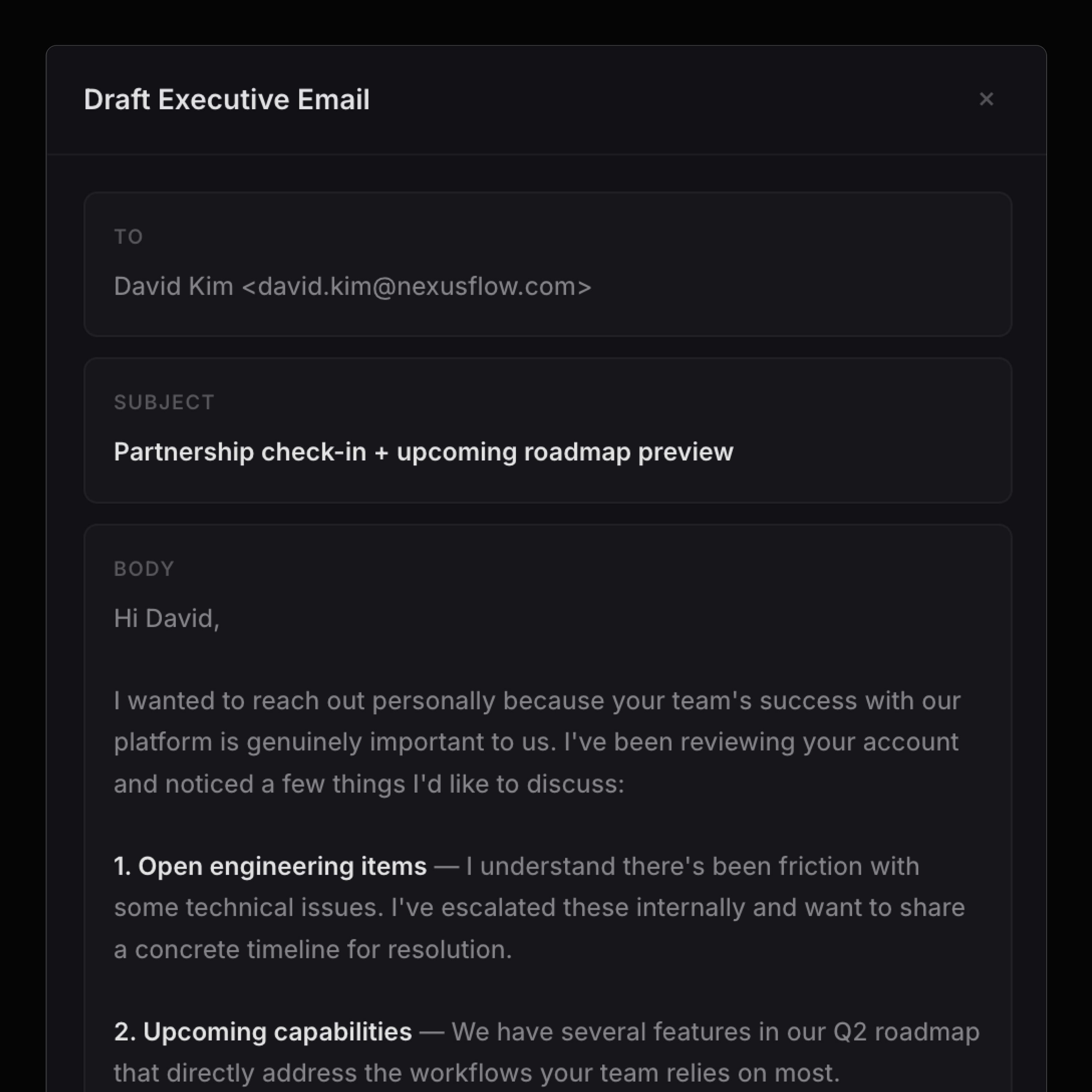
Task: Click the line 'platform is genuinely important to us'
Action: tap(535, 742)
